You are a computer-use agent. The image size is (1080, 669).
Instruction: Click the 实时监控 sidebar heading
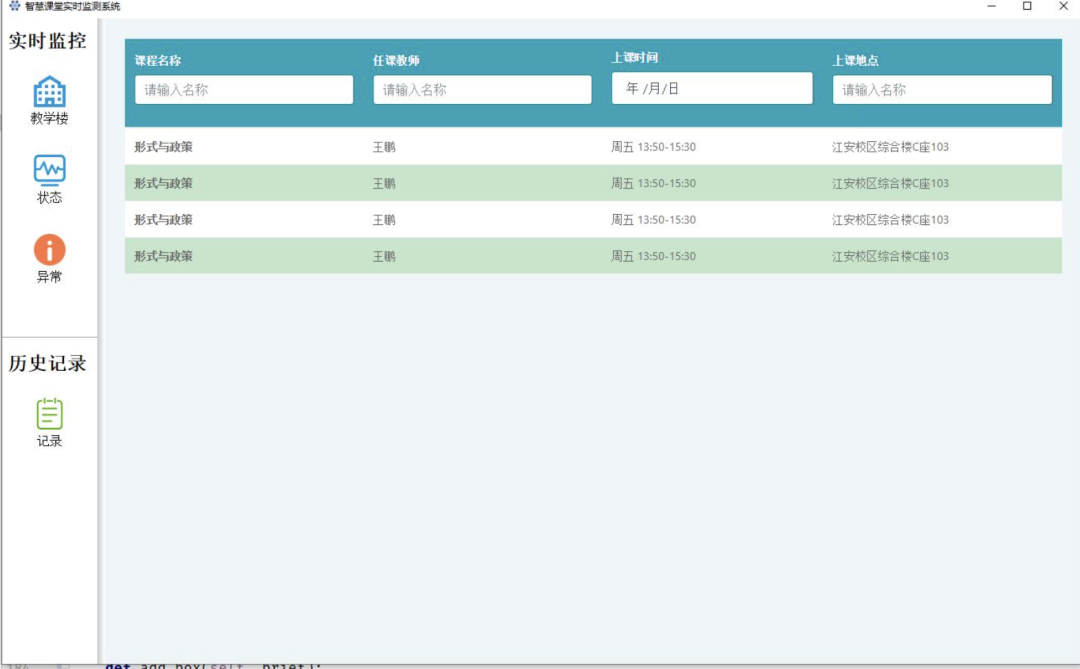(x=48, y=41)
